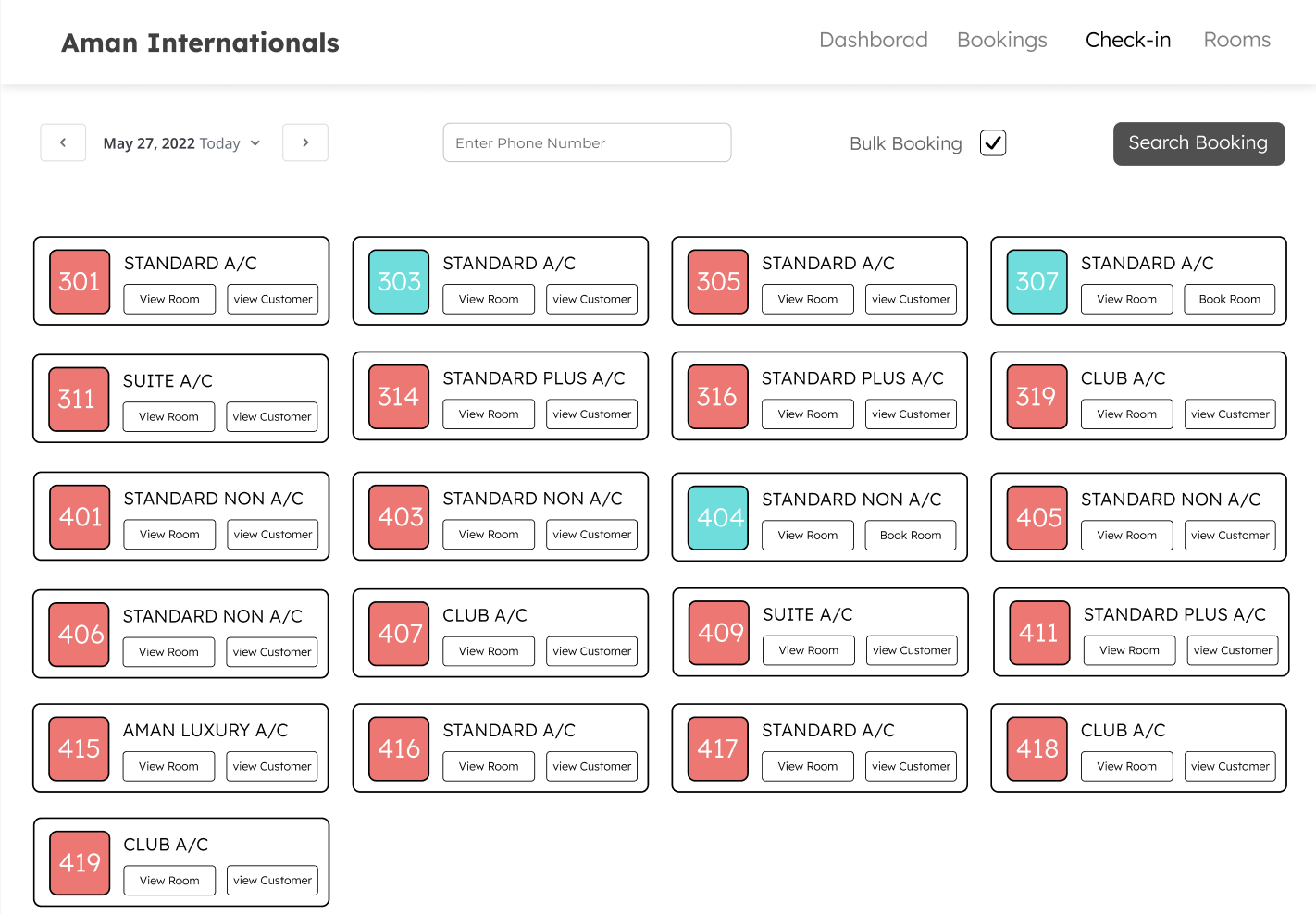1316x914 pixels.
Task: Select the red room 319 tile
Action: tap(1037, 397)
